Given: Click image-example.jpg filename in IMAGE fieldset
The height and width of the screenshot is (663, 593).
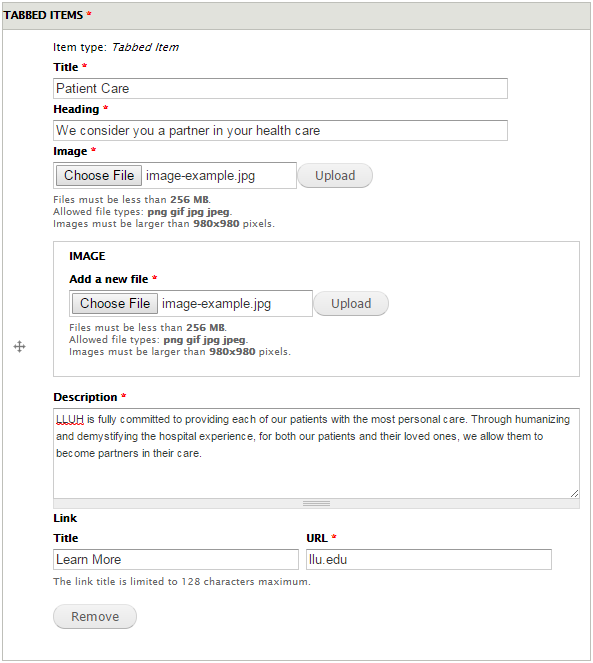Looking at the screenshot, I should [x=217, y=304].
